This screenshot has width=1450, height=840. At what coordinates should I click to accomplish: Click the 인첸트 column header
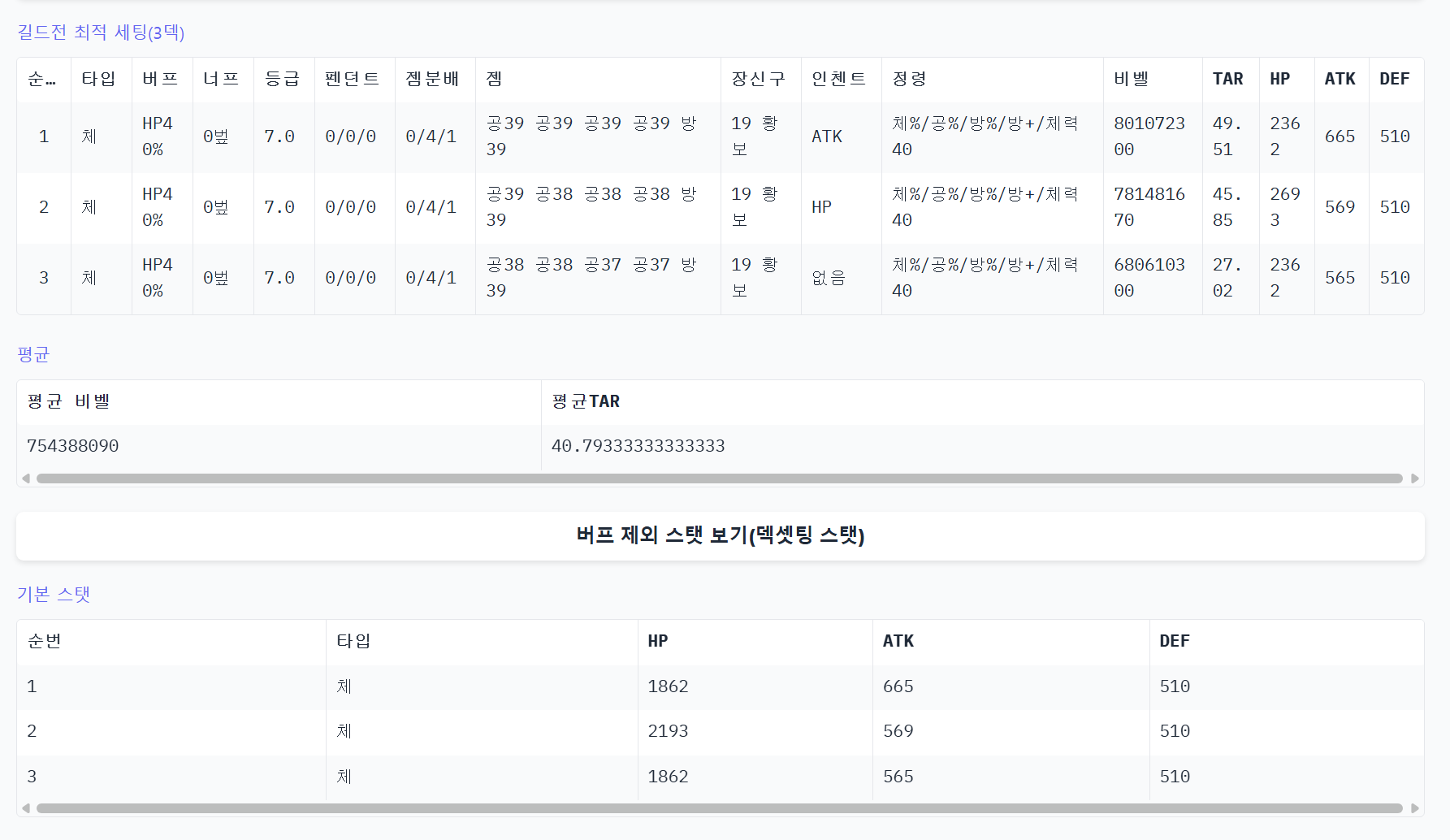838,79
